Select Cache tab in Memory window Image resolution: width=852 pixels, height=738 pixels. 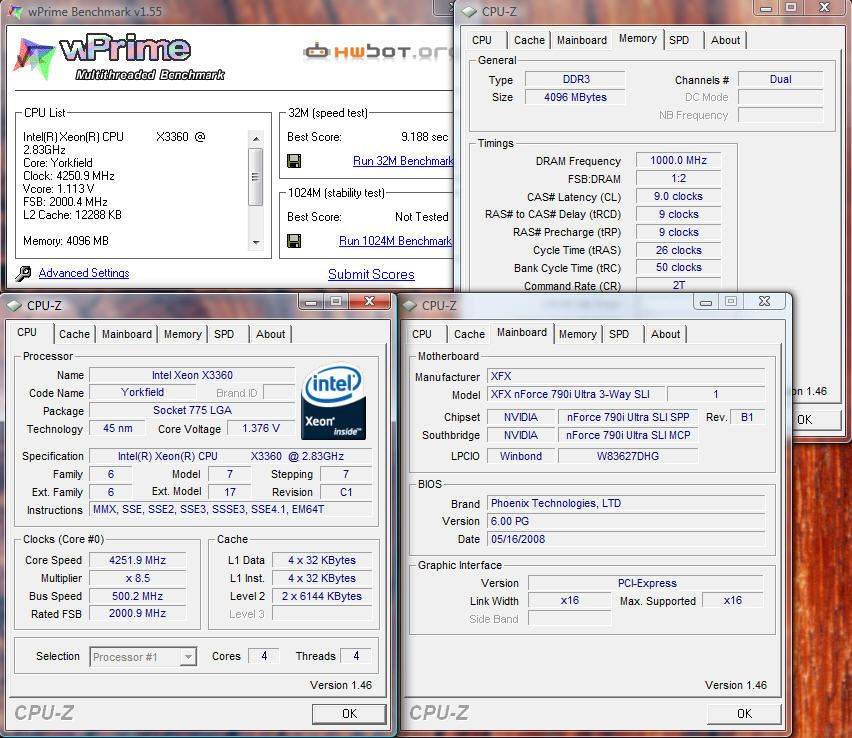(x=529, y=40)
